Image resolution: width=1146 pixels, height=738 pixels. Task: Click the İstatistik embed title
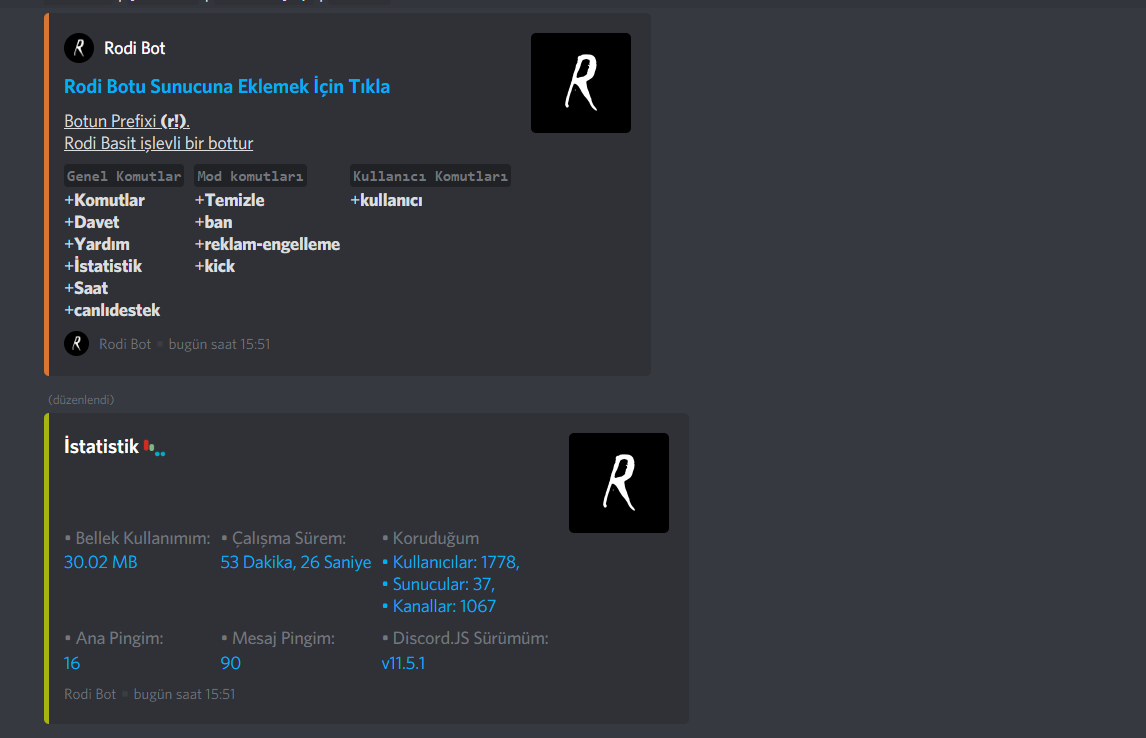click(x=101, y=446)
